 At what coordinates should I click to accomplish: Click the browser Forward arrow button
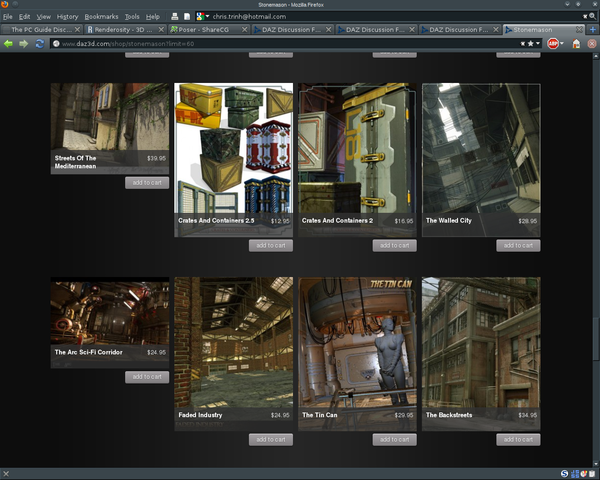[x=23, y=44]
